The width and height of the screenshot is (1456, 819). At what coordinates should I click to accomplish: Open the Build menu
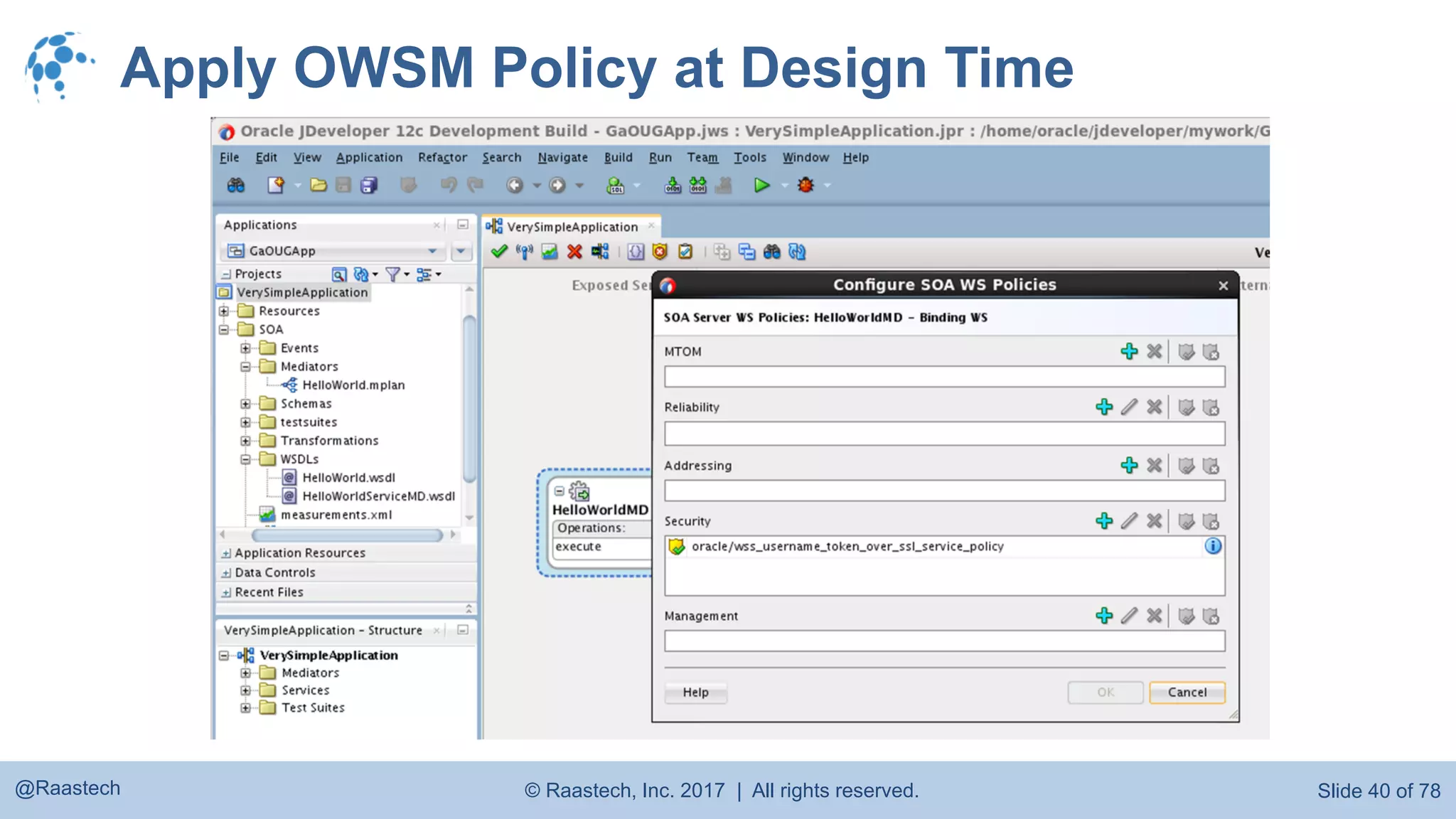point(618,158)
